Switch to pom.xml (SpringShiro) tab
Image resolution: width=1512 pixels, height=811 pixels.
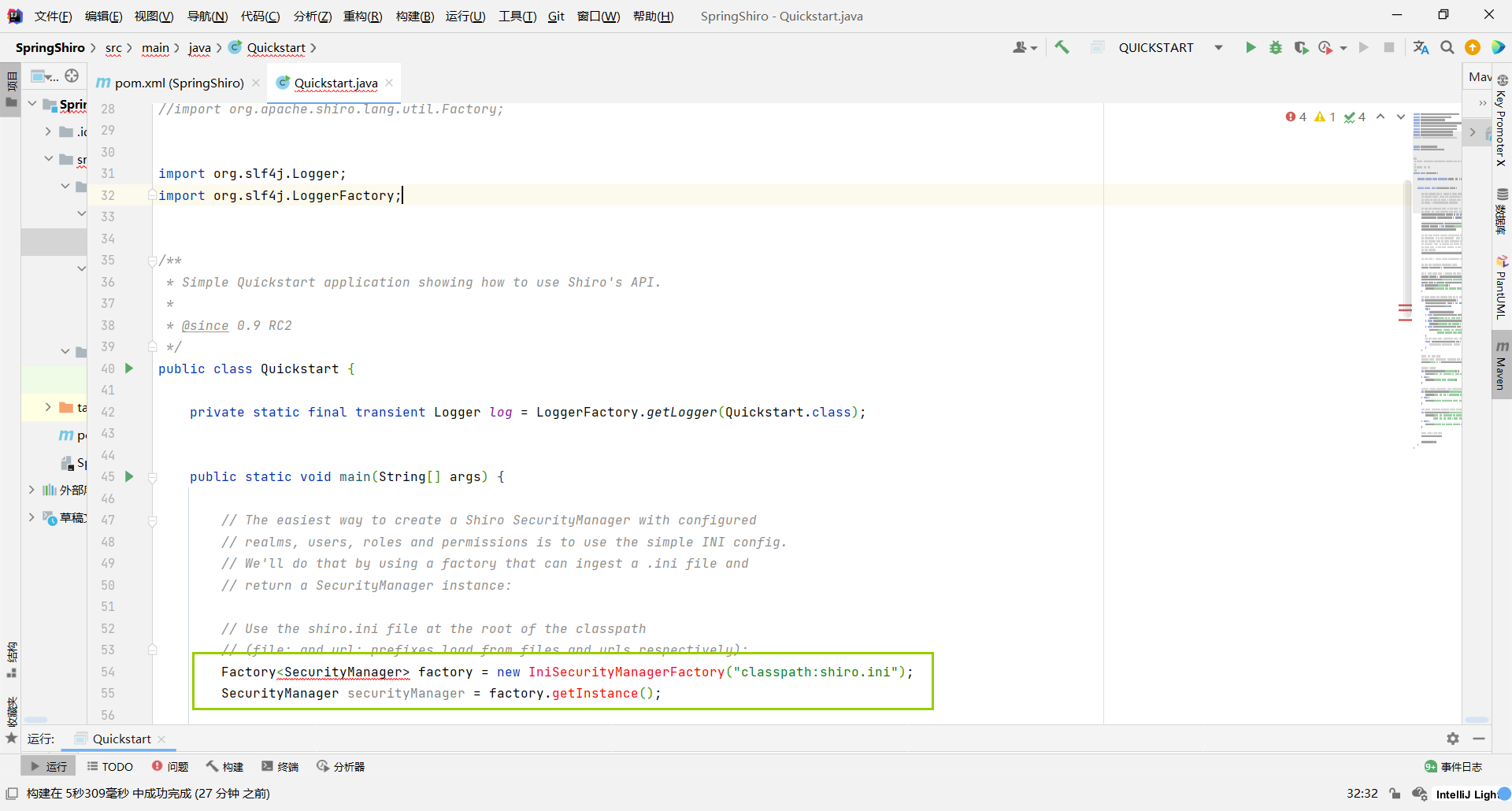click(179, 83)
